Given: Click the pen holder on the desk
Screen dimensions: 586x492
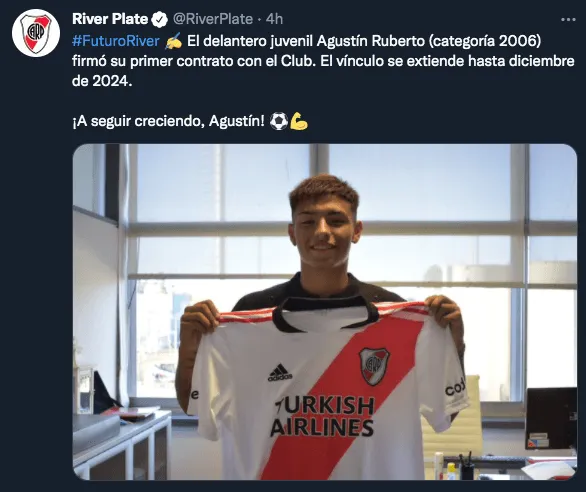Looking at the screenshot, I should (x=467, y=467).
